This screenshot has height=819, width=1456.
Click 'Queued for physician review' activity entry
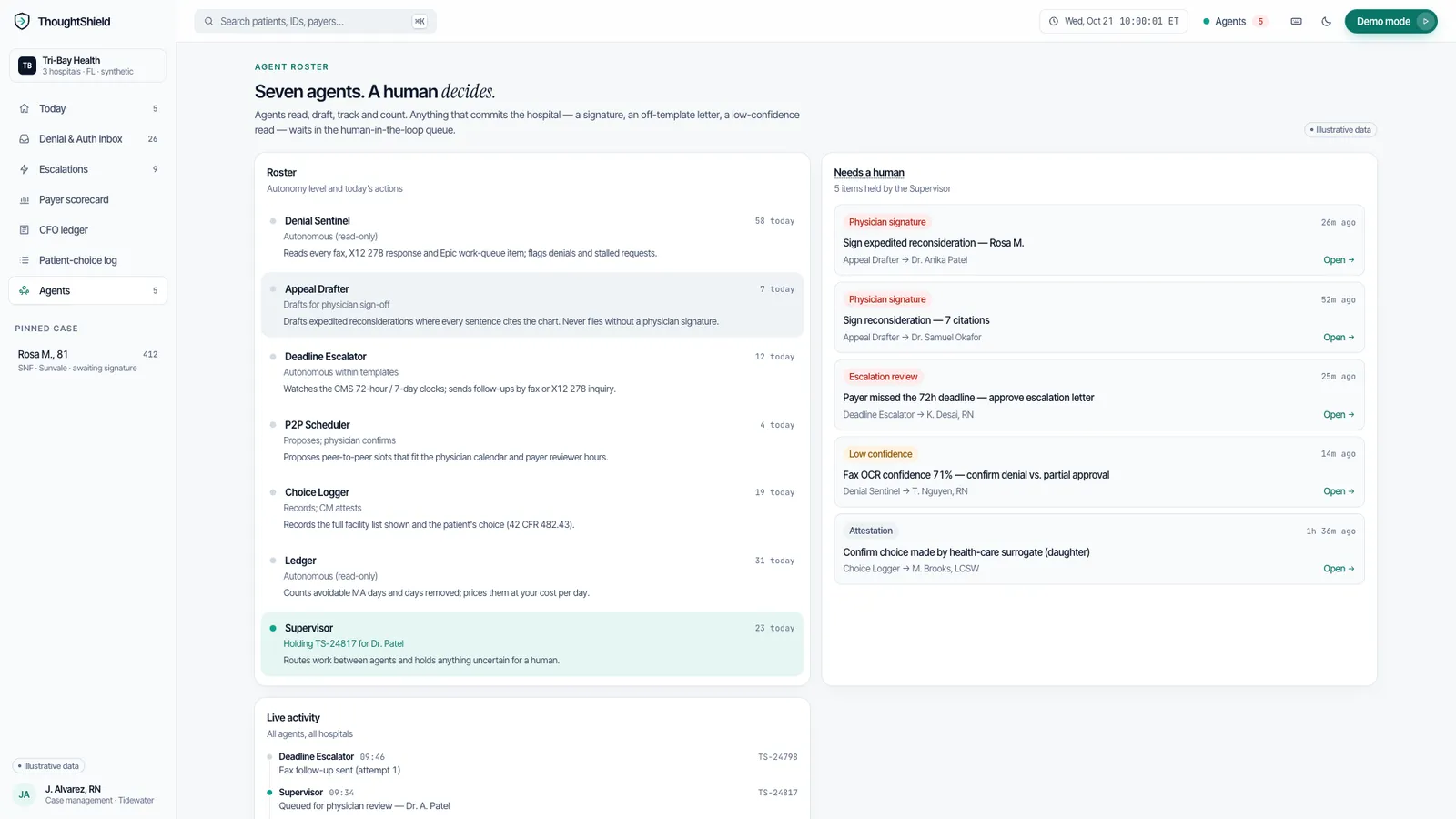pos(364,806)
